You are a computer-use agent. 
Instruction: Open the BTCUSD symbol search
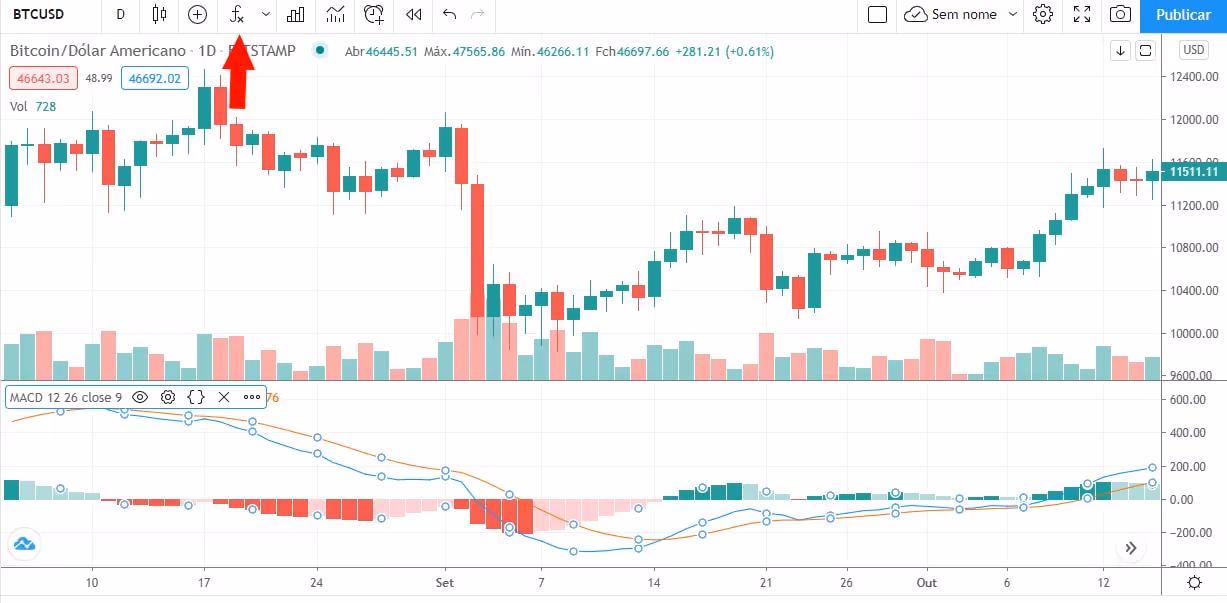point(38,15)
